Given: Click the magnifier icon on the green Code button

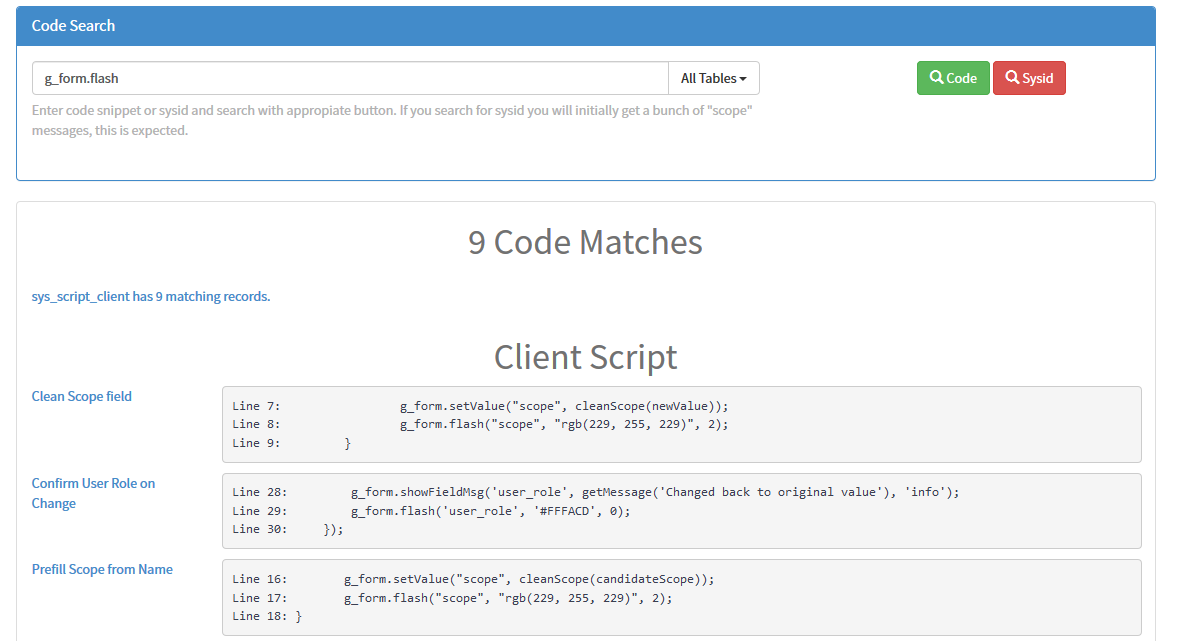Looking at the screenshot, I should click(936, 77).
